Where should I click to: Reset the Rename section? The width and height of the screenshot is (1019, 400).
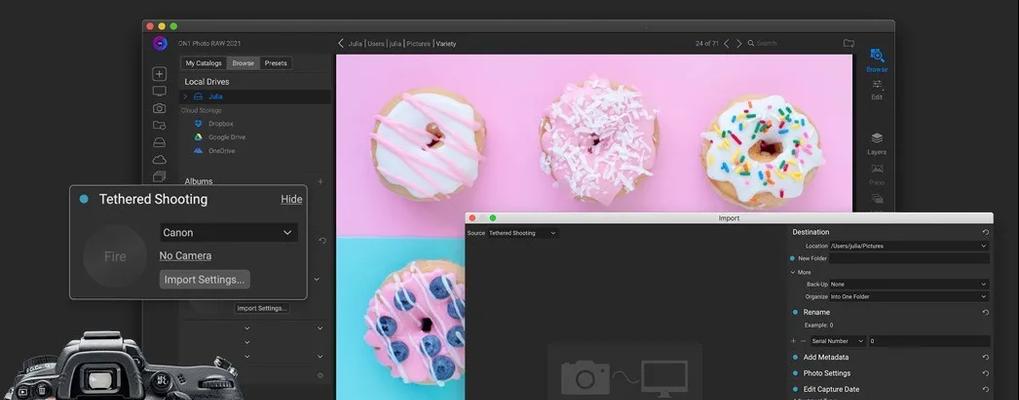985,312
